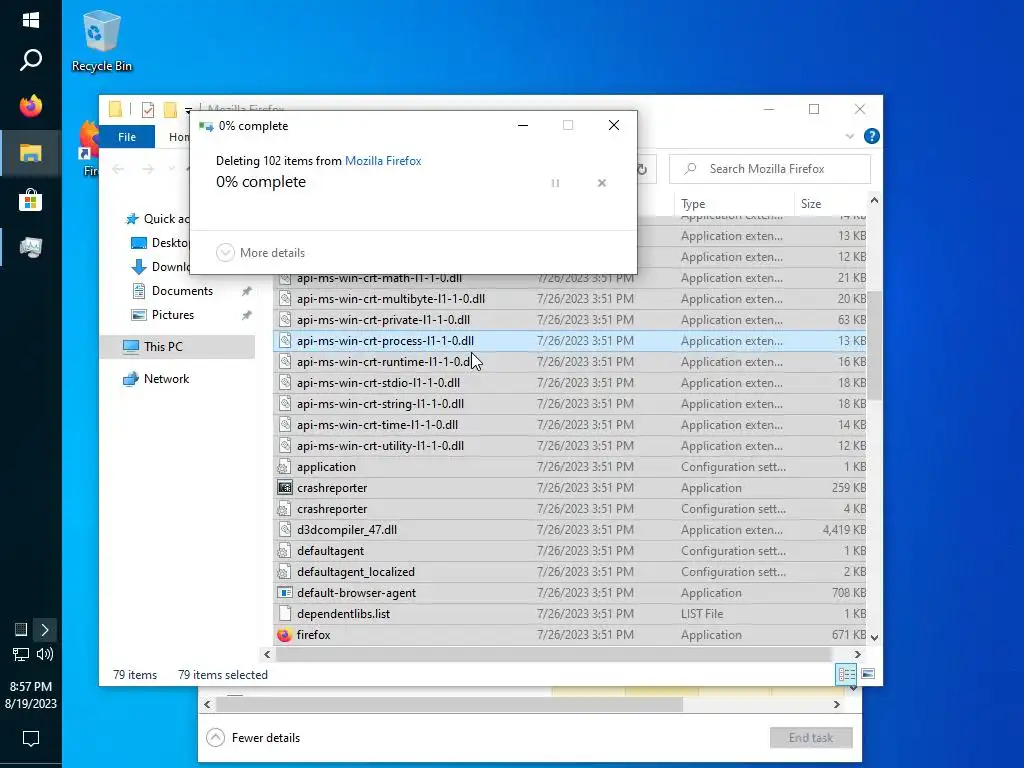
Task: Click the dependentlibs.list file icon
Action: click(x=284, y=614)
